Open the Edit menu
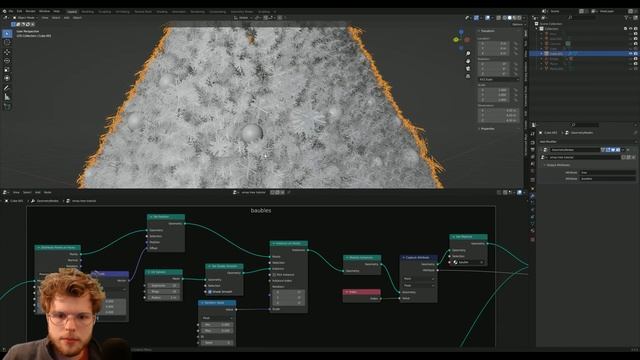This screenshot has height=360, width=640. (x=19, y=11)
